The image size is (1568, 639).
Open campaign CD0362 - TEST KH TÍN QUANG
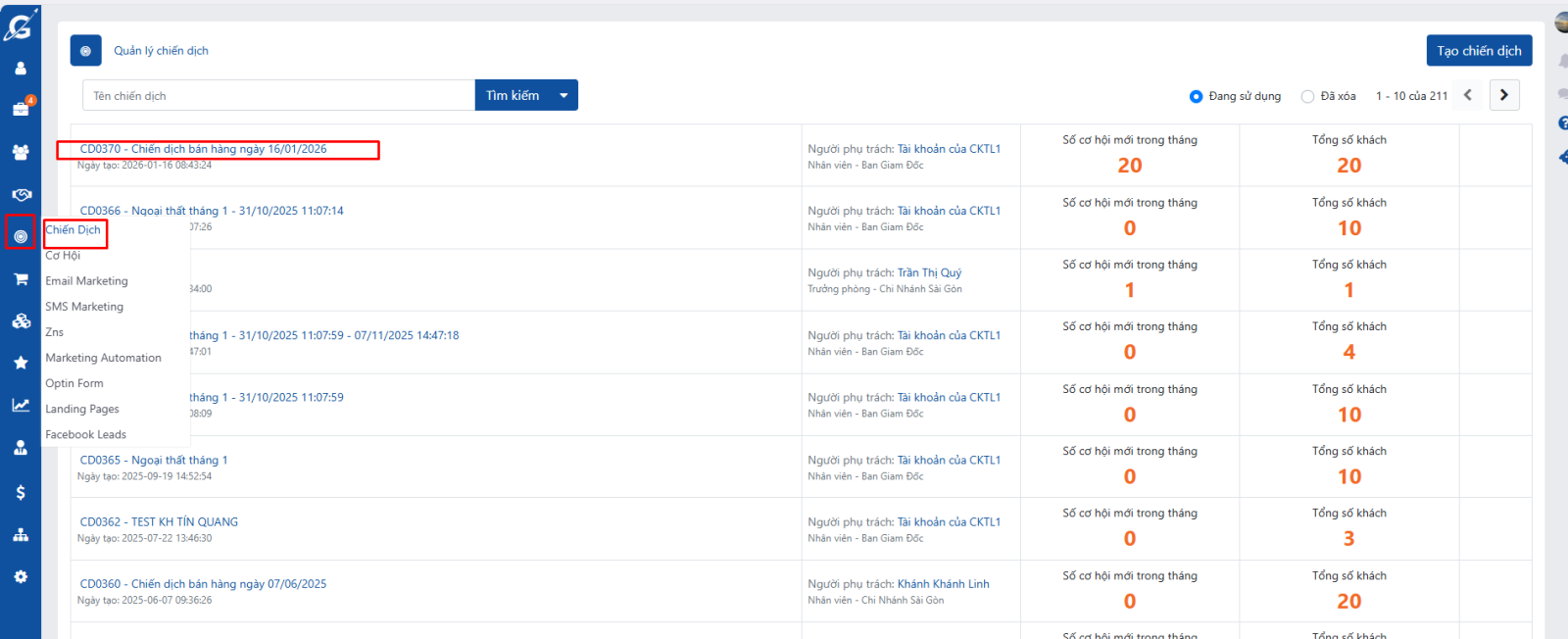[159, 522]
